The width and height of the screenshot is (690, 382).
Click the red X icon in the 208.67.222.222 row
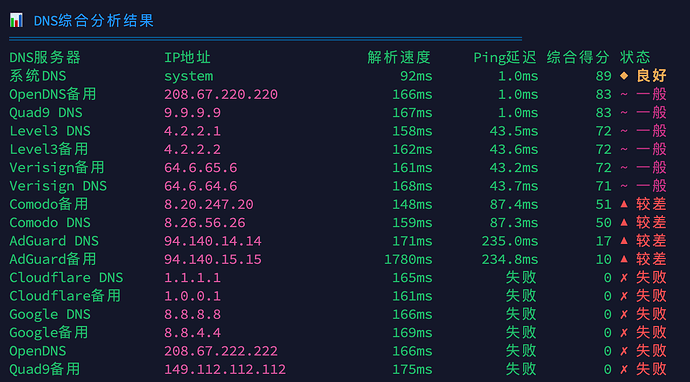(624, 351)
